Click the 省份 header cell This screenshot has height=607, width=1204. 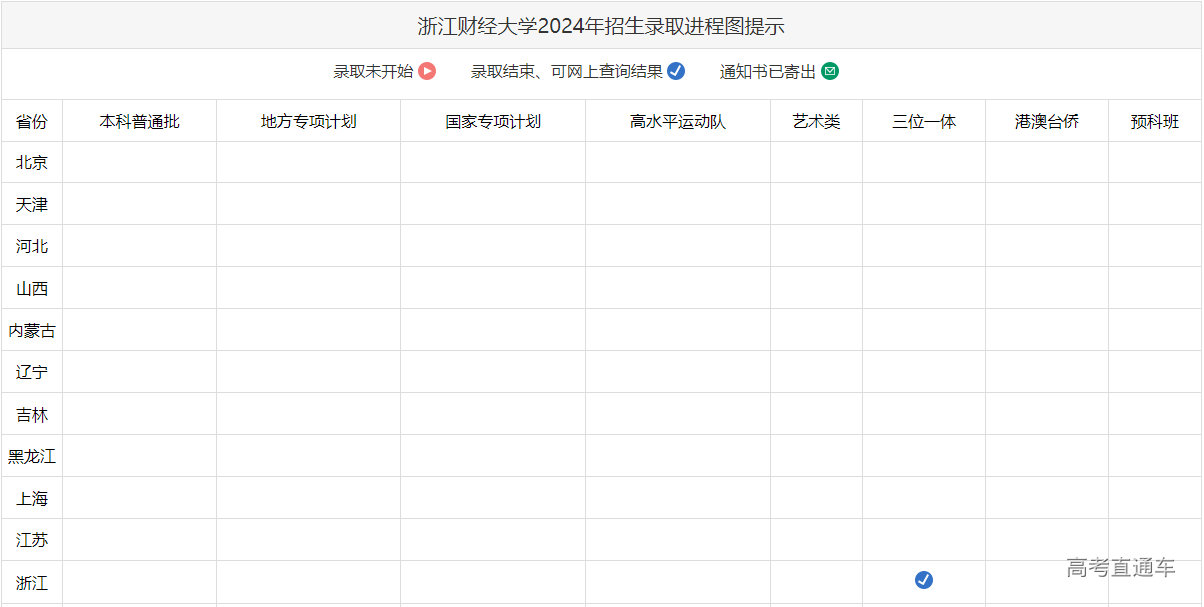(32, 121)
